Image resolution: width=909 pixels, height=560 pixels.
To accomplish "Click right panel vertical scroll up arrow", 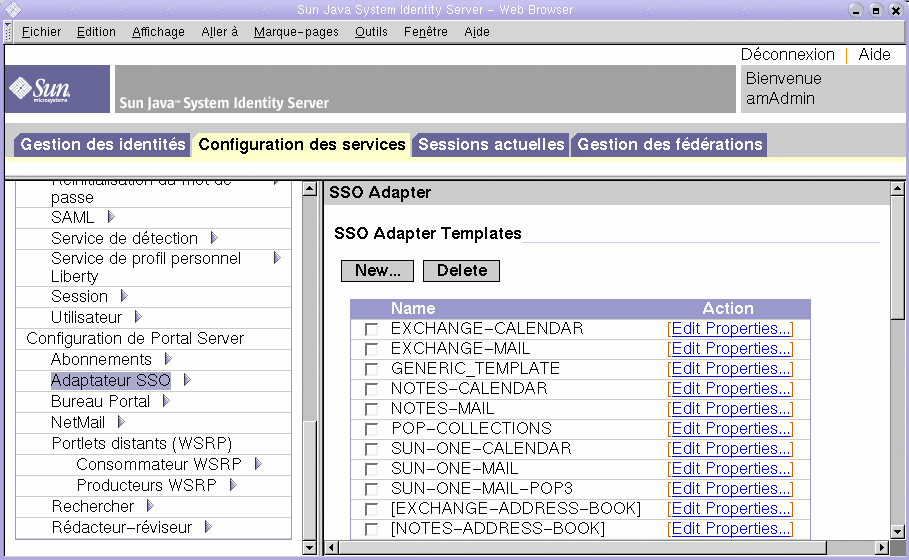I will (x=897, y=188).
